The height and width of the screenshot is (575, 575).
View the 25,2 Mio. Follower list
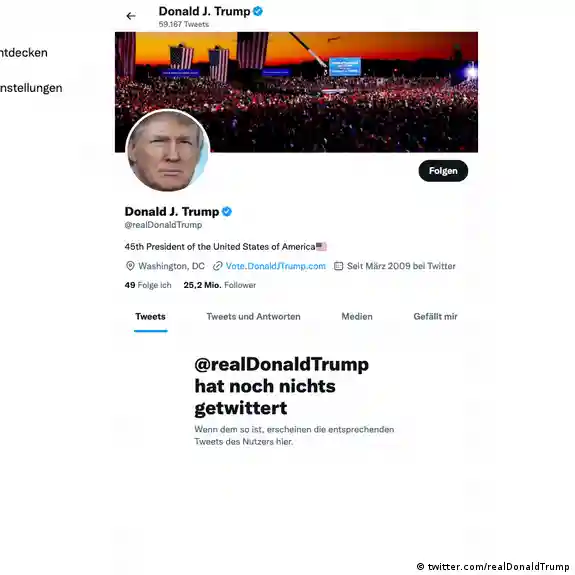point(220,285)
